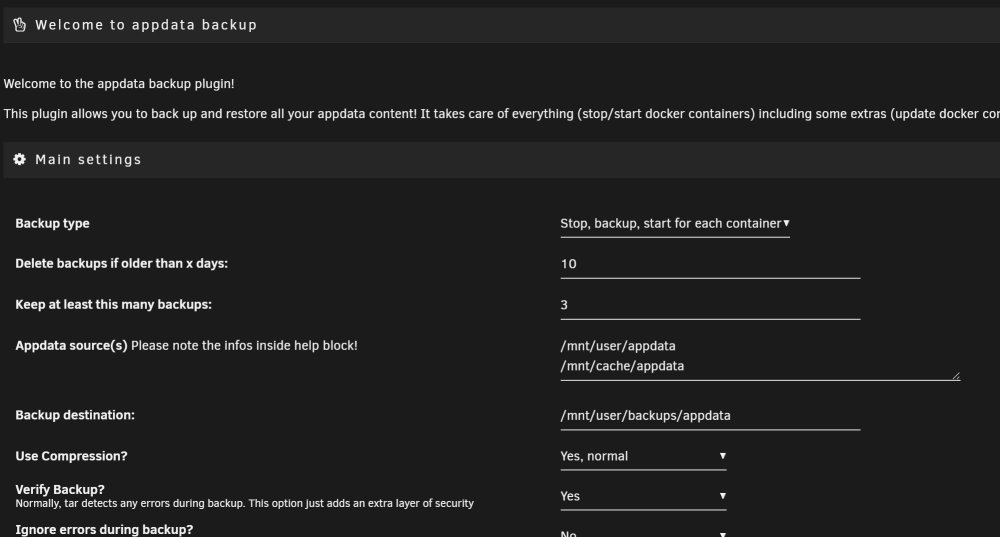
Task: Click the Delete backups older than days field
Action: click(x=710, y=264)
